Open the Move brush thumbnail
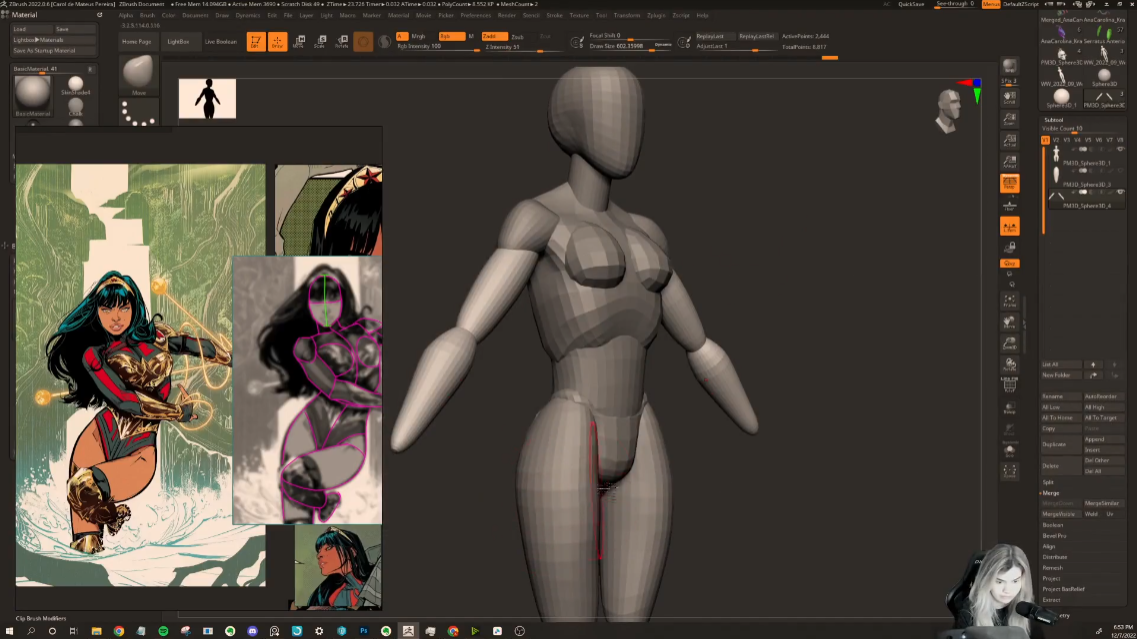 138,75
